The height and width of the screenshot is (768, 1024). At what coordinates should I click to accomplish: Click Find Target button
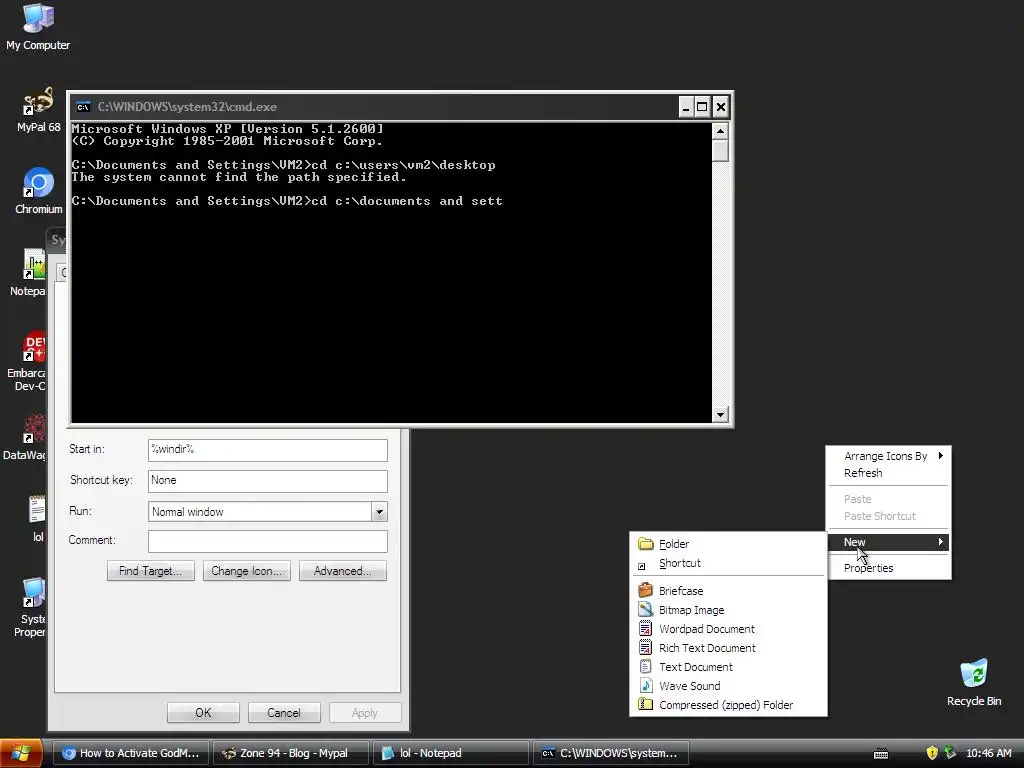coord(151,571)
